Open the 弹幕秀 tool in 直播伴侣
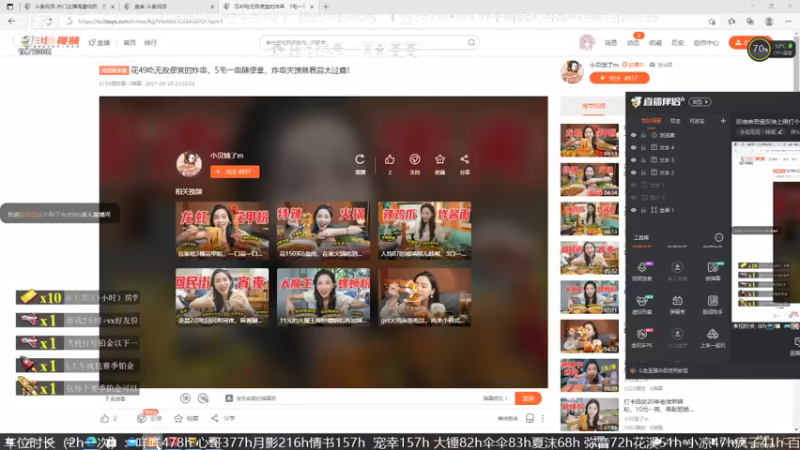The height and width of the screenshot is (450, 800). click(677, 304)
